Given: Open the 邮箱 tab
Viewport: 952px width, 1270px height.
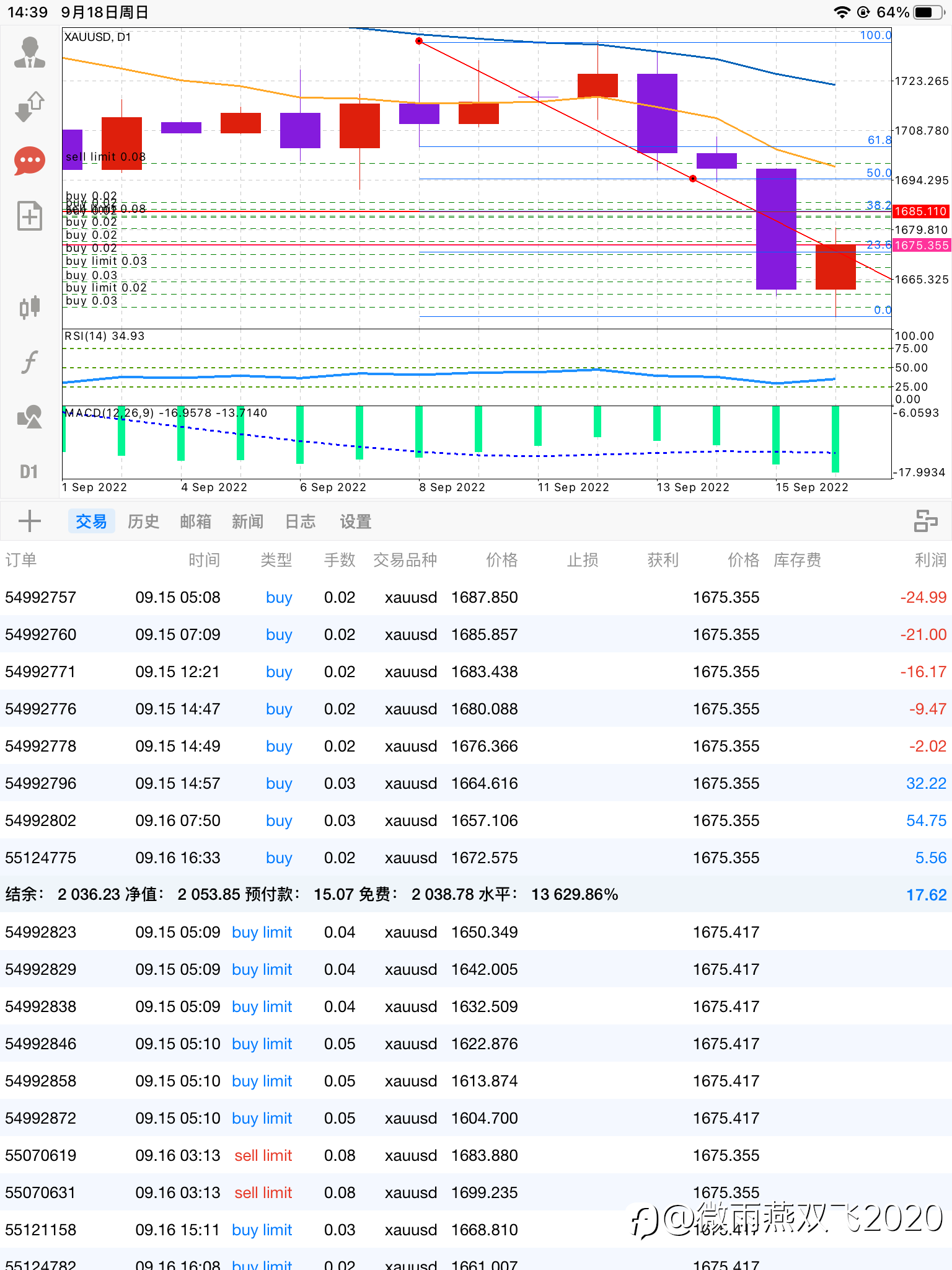Looking at the screenshot, I should point(195,522).
